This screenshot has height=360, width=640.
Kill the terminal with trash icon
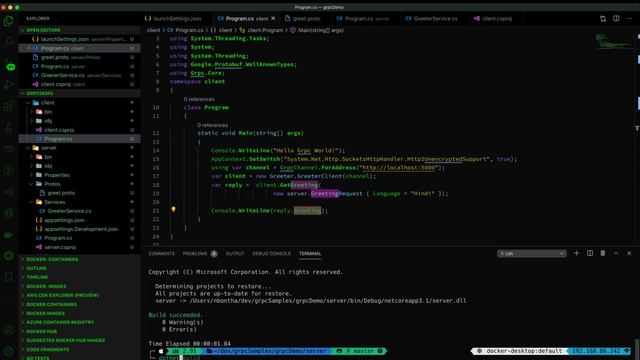pos(603,253)
